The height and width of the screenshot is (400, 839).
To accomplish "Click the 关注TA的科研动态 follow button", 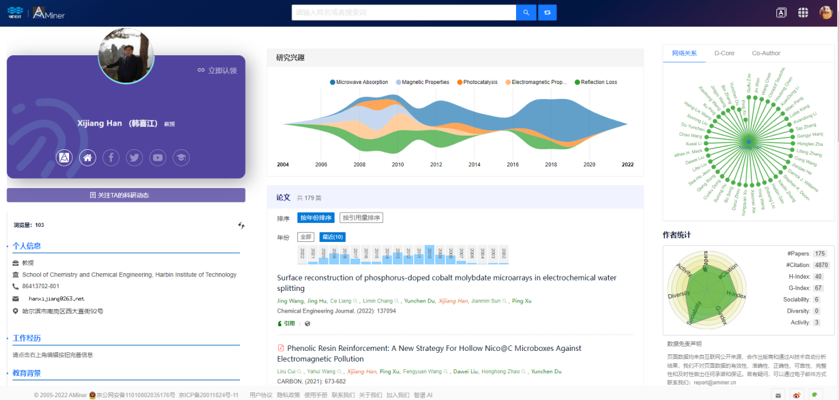I will 126,195.
